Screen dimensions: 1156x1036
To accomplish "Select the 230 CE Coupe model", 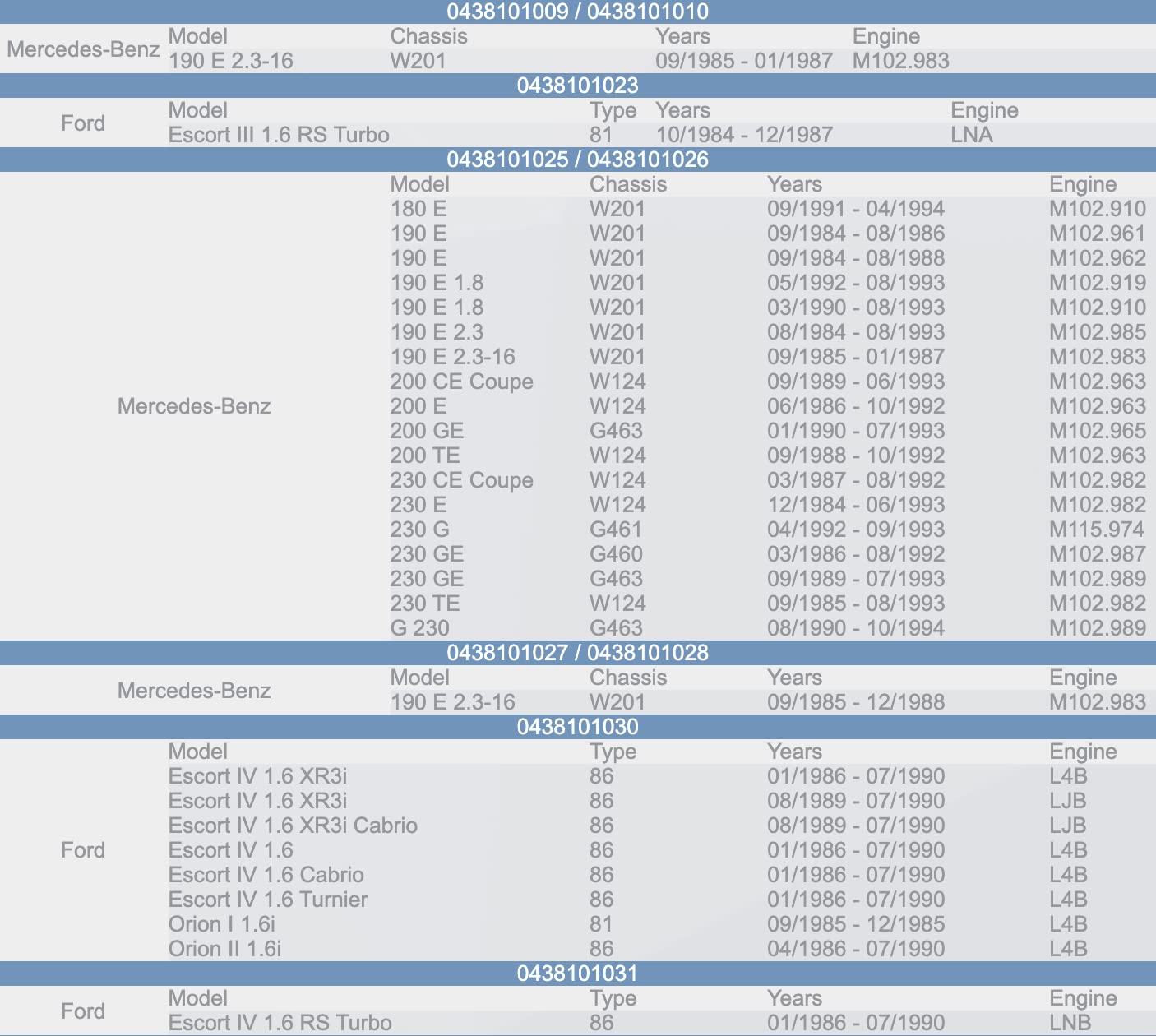I will (x=462, y=480).
